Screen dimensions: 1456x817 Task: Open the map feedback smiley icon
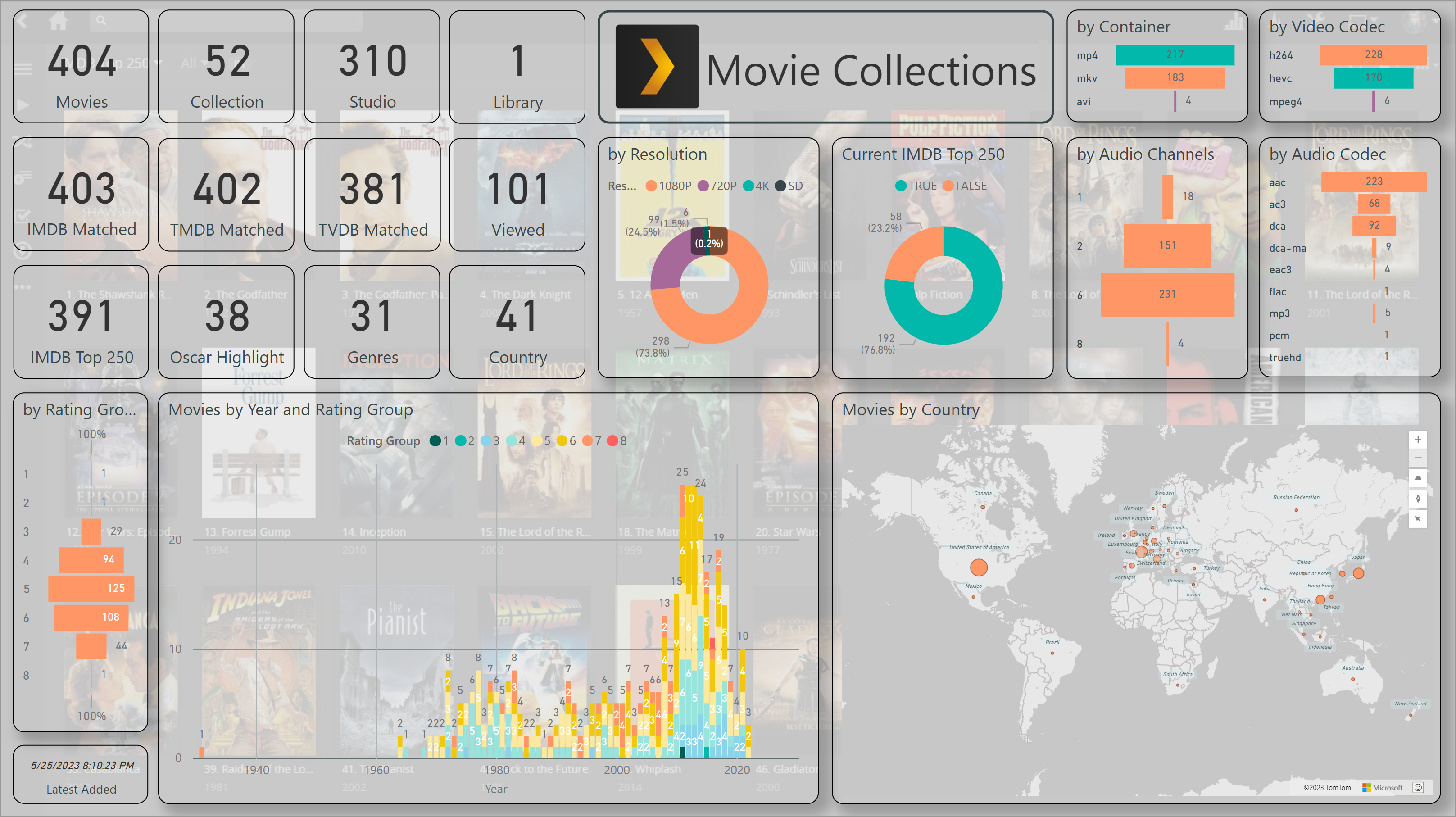[1418, 787]
